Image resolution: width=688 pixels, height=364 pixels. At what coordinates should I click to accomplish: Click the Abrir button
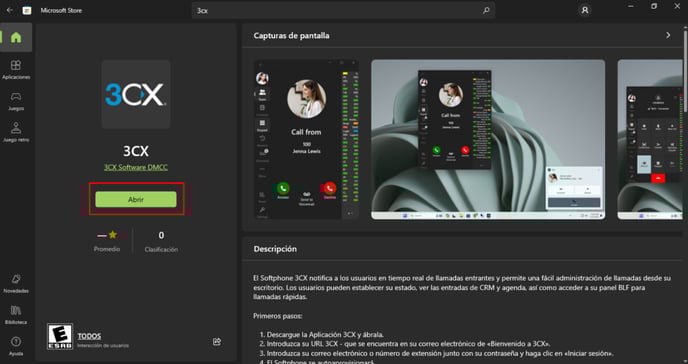(136, 200)
